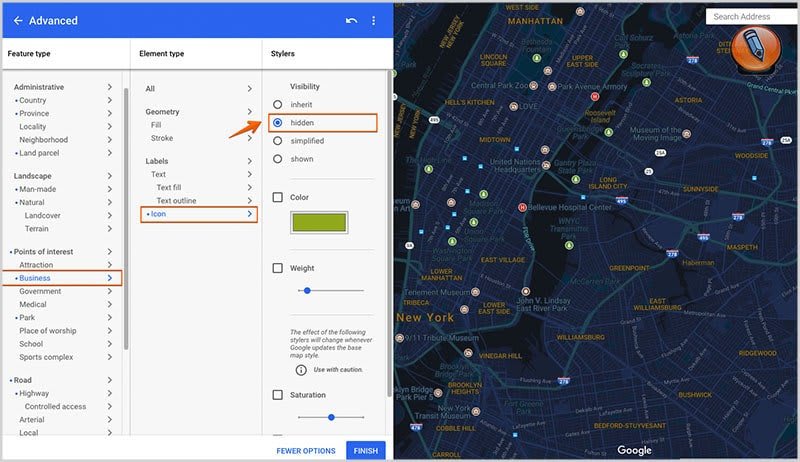Select the School feature type
800x462 pixels.
(x=31, y=344)
